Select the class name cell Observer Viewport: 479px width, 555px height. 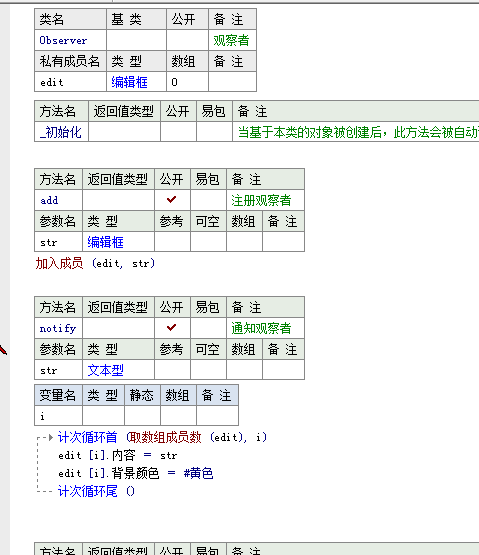(x=70, y=40)
